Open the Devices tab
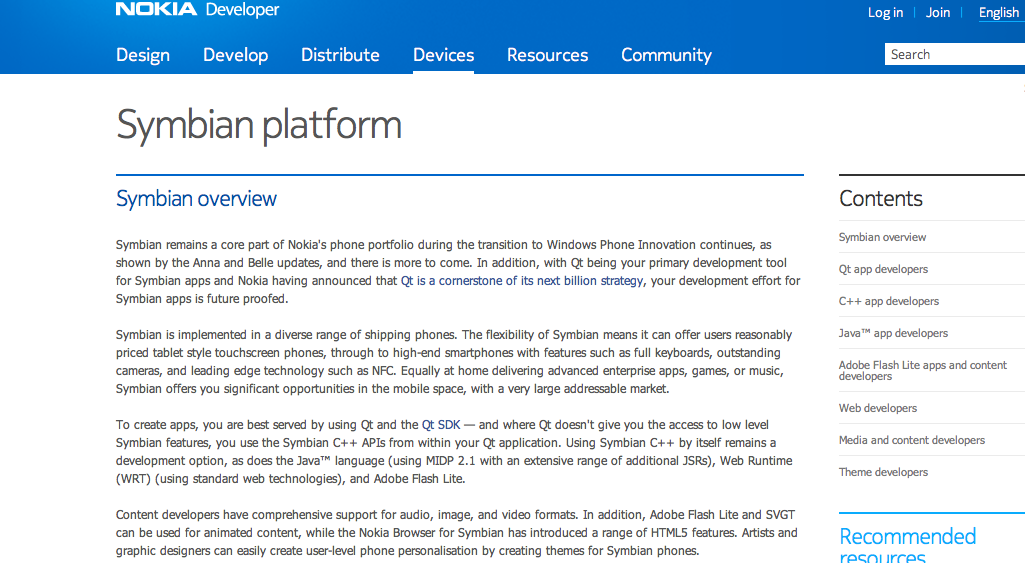Image resolution: width=1025 pixels, height=563 pixels. point(444,55)
